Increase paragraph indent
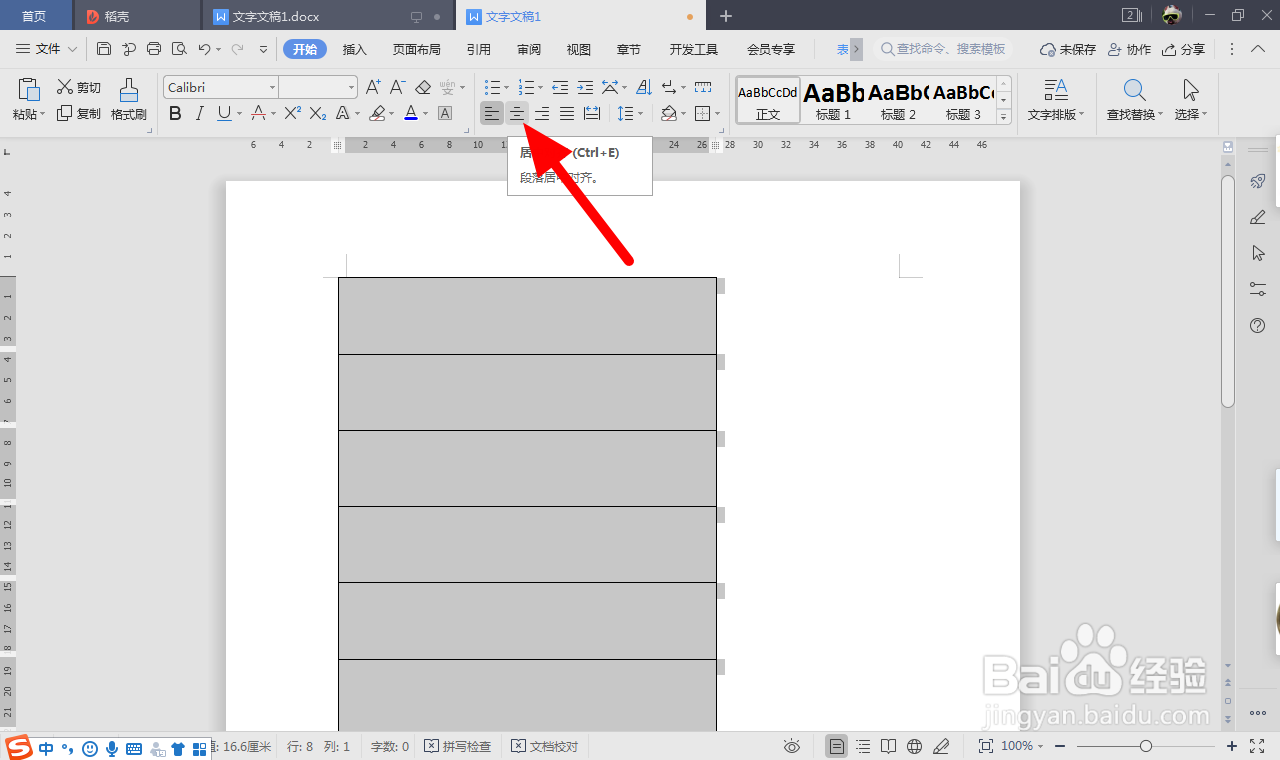Viewport: 1280px width, 760px height. [585, 87]
